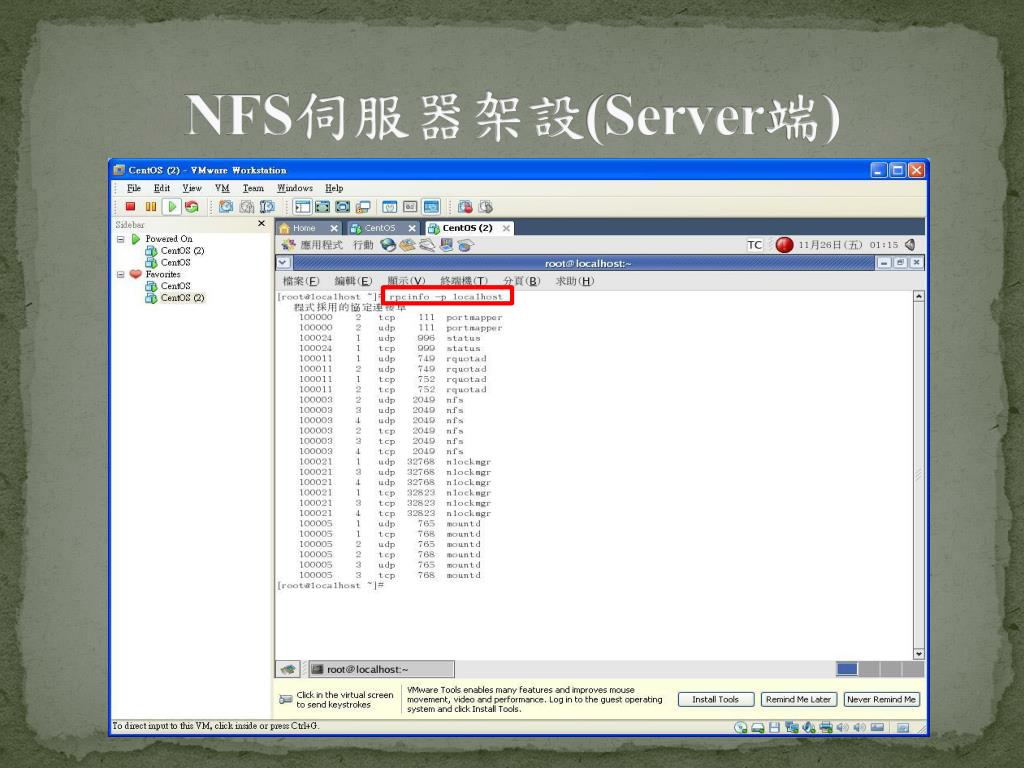Launch the spreadsheet panel icon
Screen dimensions: 1024x768
pyautogui.click(x=466, y=246)
